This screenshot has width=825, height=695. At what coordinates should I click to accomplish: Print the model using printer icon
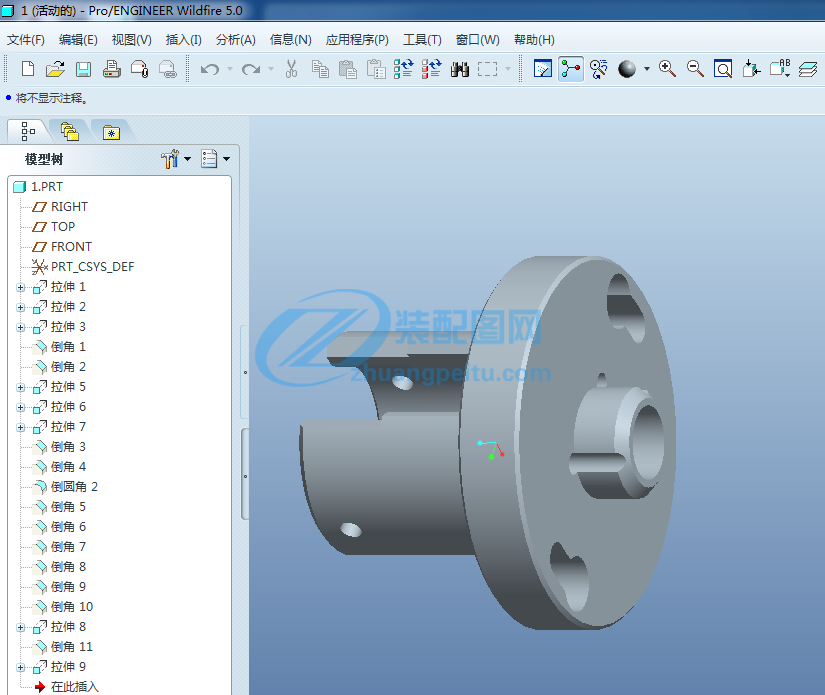(112, 69)
